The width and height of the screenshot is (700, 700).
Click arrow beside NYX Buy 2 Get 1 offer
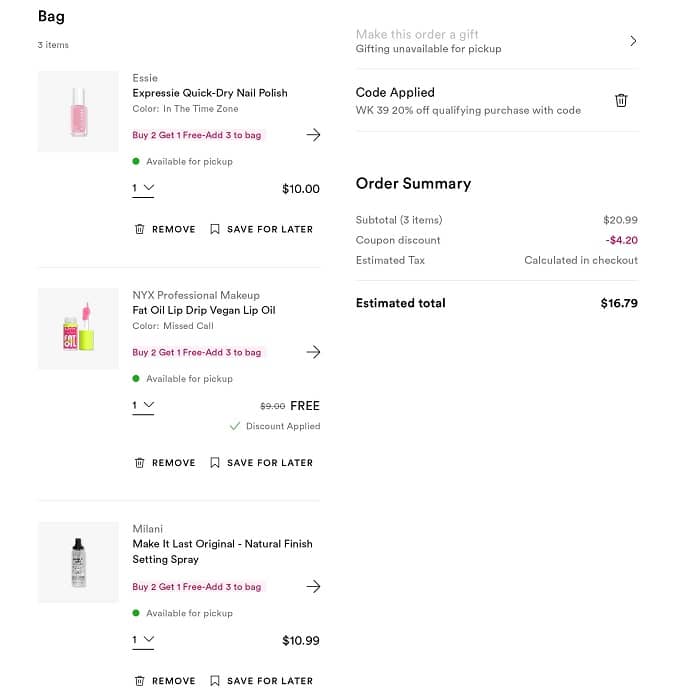click(313, 352)
